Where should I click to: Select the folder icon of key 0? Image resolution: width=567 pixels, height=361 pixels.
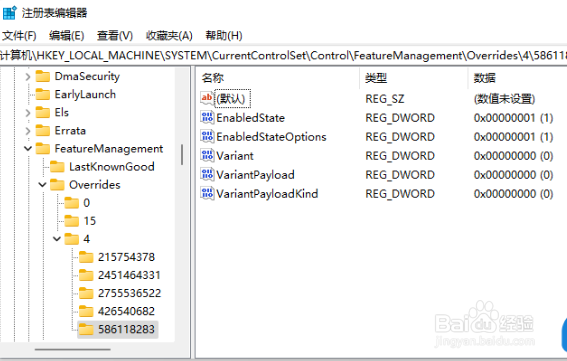pos(72,203)
